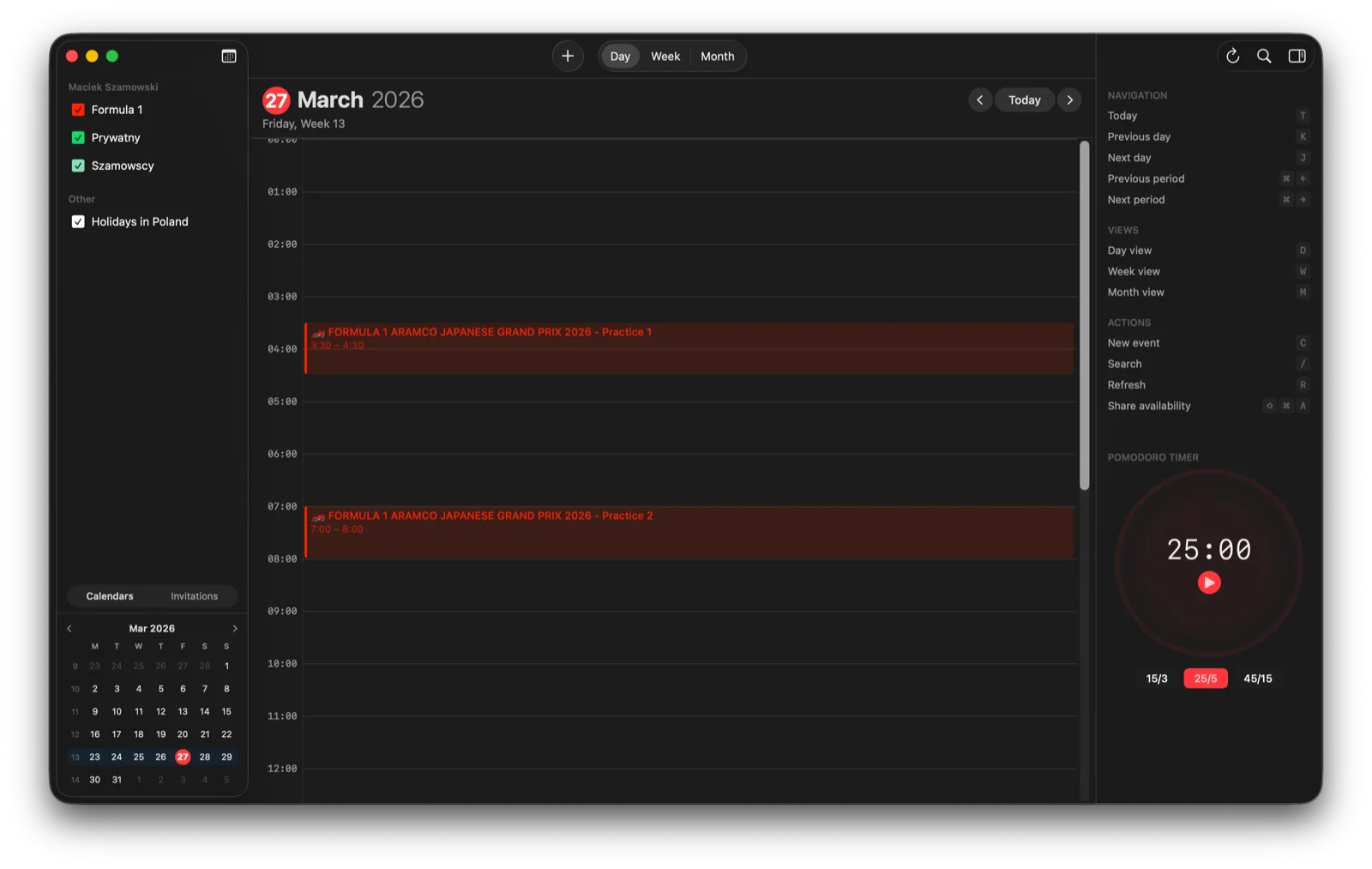1372x869 pixels.
Task: Select March 15 in the mini calendar
Action: 226,711
